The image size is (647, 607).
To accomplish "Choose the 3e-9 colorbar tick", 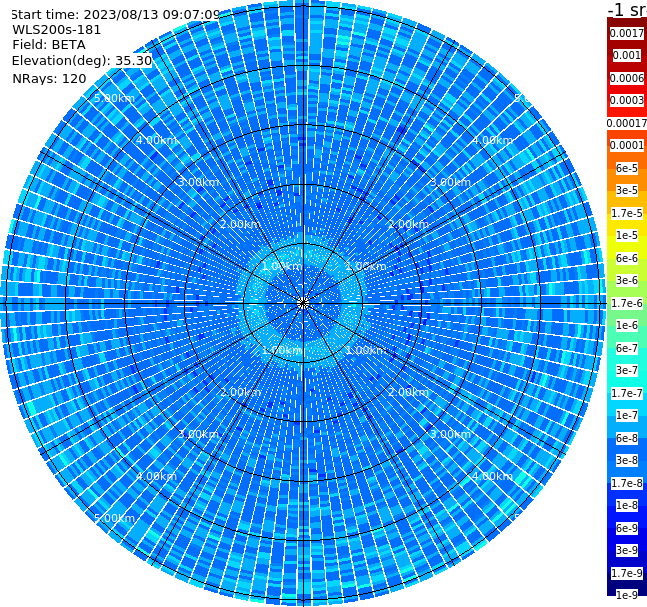I will tap(627, 550).
